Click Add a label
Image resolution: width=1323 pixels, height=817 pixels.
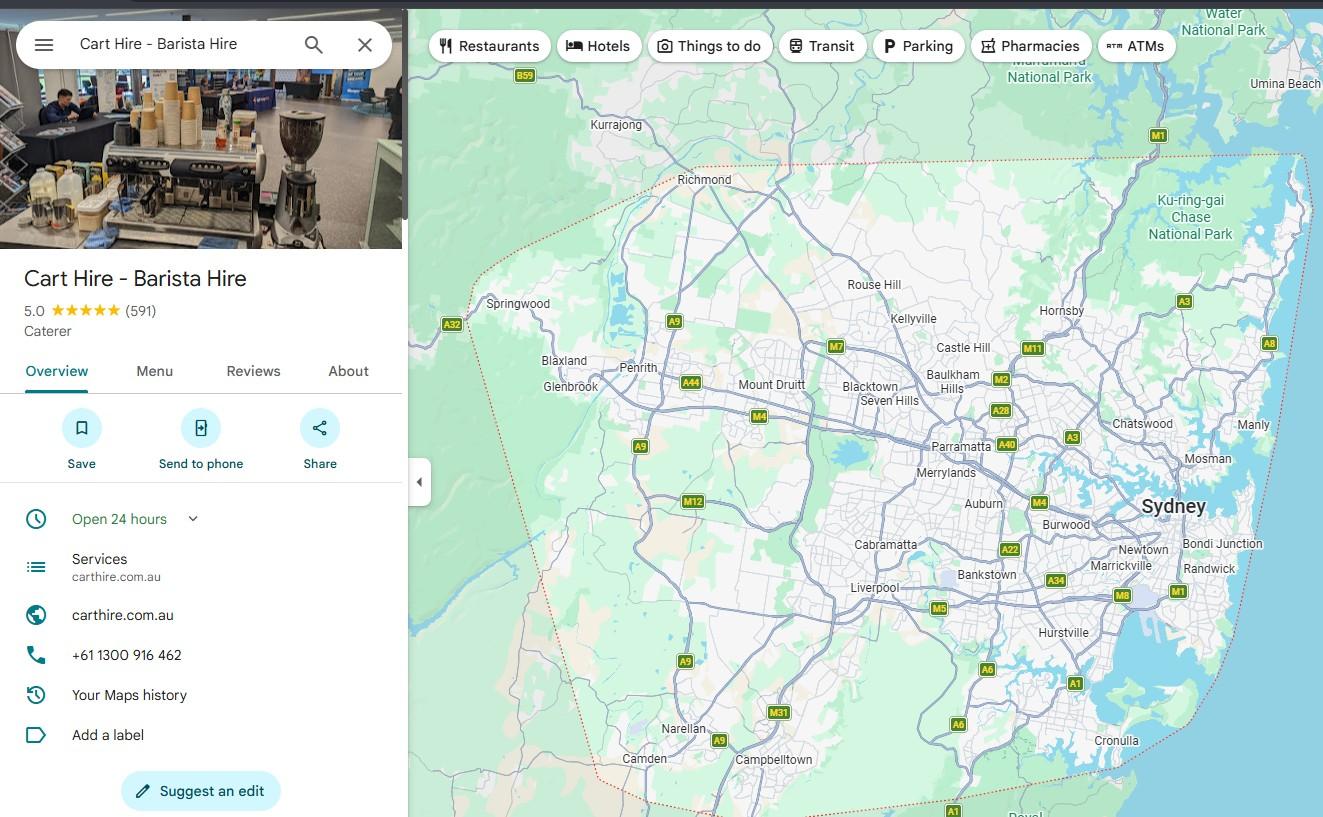point(108,735)
